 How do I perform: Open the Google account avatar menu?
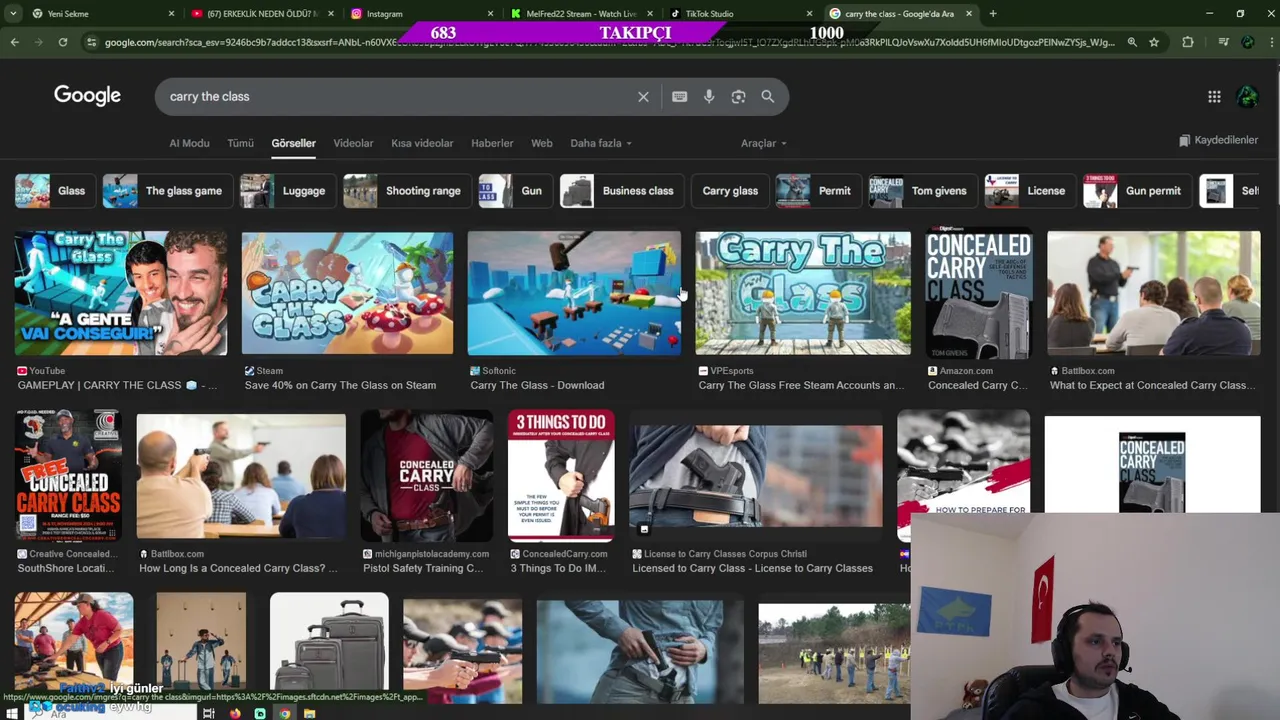coord(1247,97)
